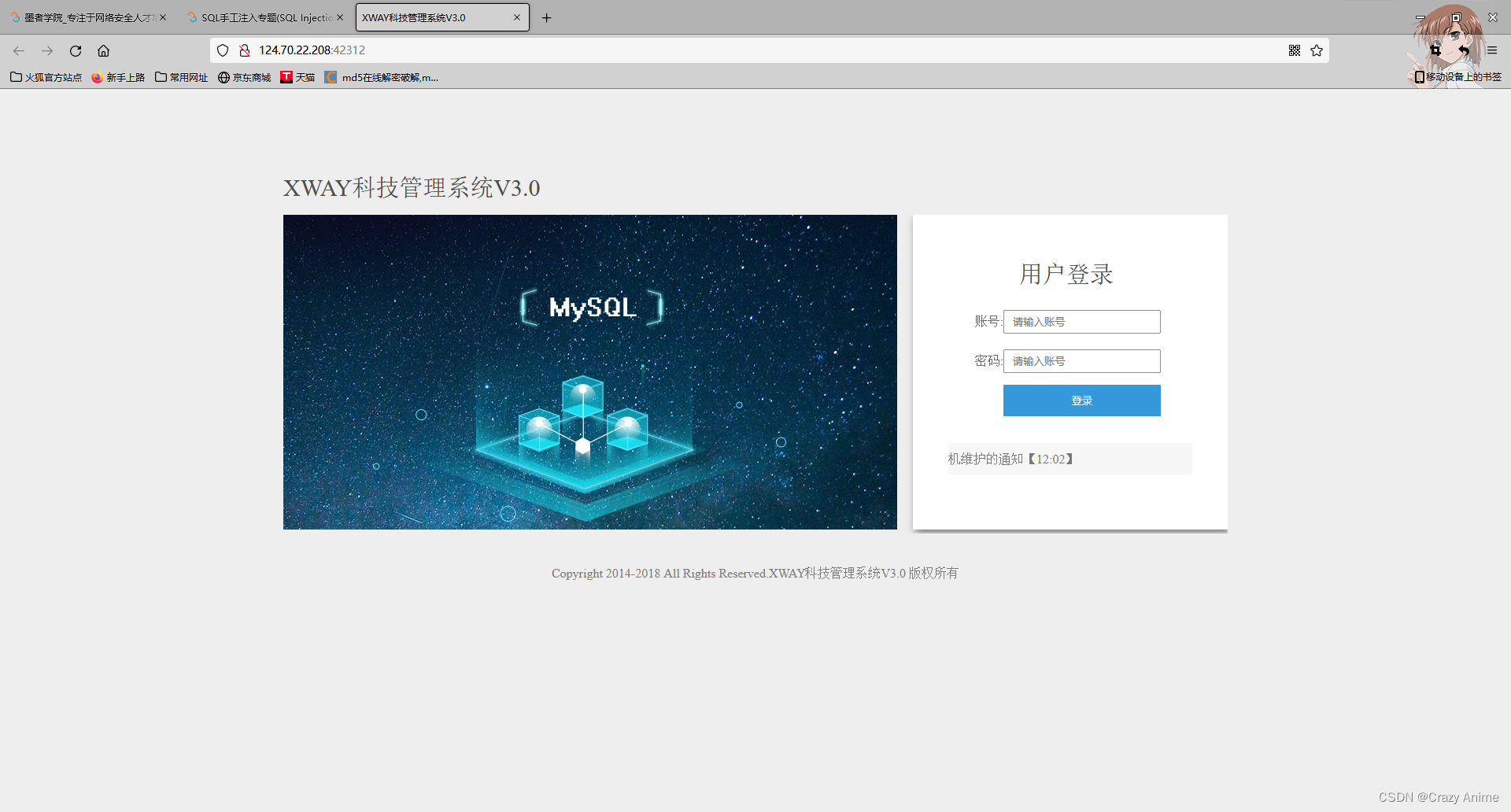
Task: View site security lock icon info
Action: click(x=245, y=50)
